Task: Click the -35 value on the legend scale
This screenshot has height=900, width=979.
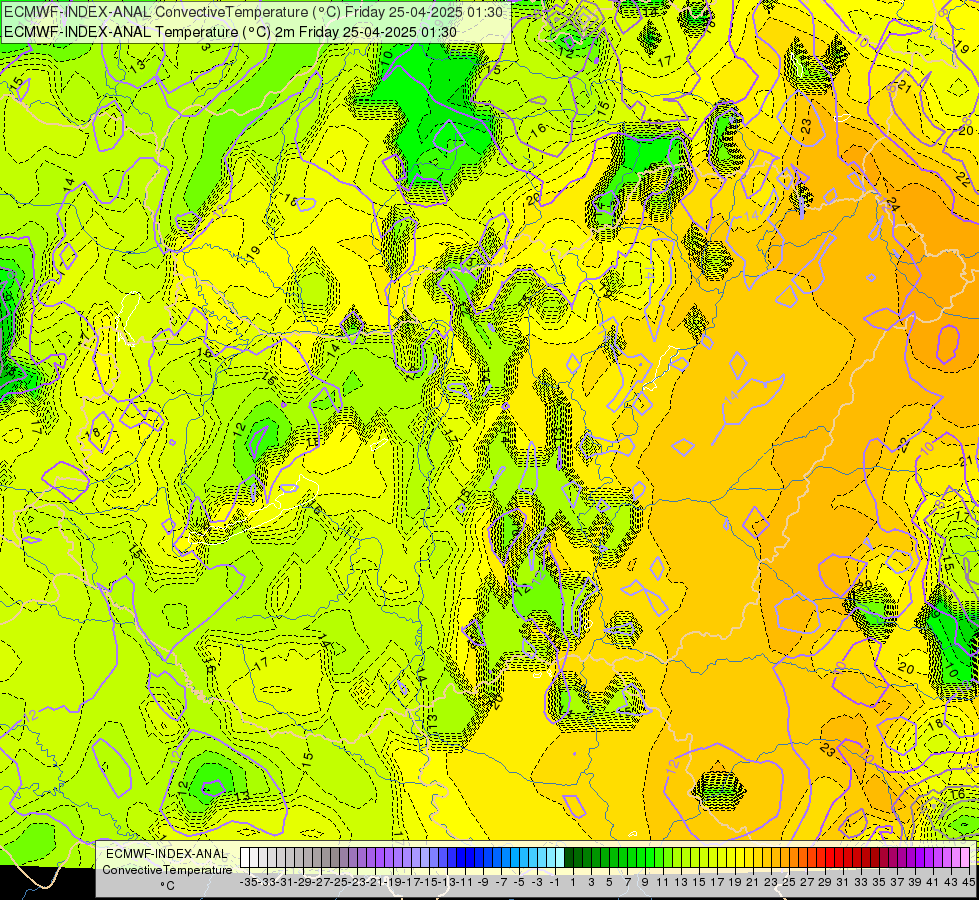Action: 249,883
